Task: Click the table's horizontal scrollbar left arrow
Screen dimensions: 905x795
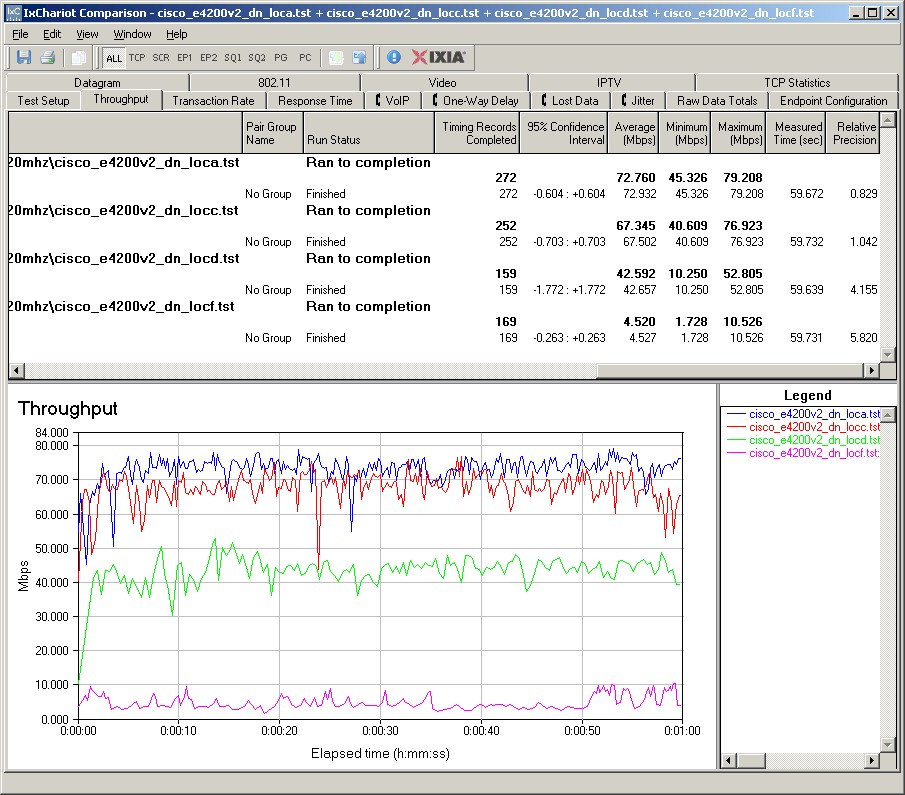Action: click(17, 370)
